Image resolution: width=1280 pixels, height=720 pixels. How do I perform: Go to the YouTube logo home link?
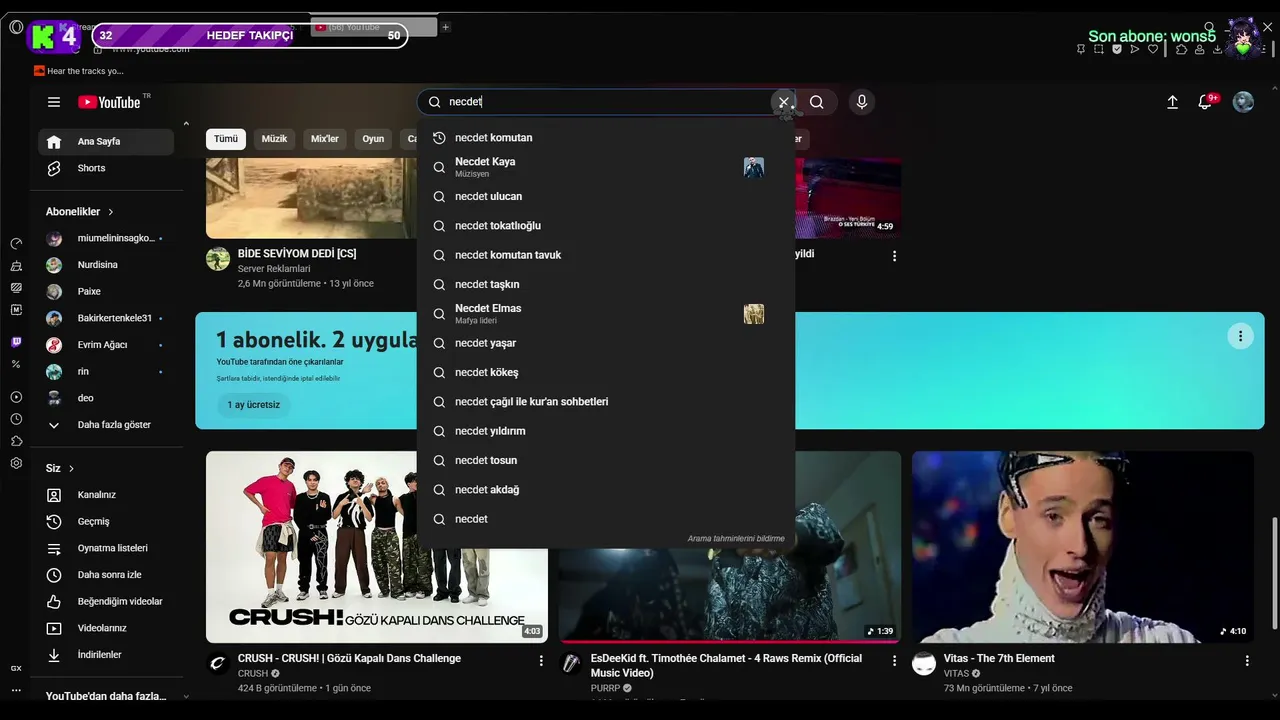point(110,102)
